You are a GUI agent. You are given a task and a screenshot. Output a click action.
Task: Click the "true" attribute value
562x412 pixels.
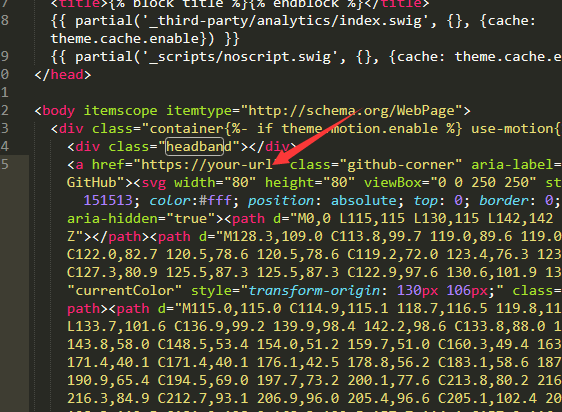[x=191, y=218]
